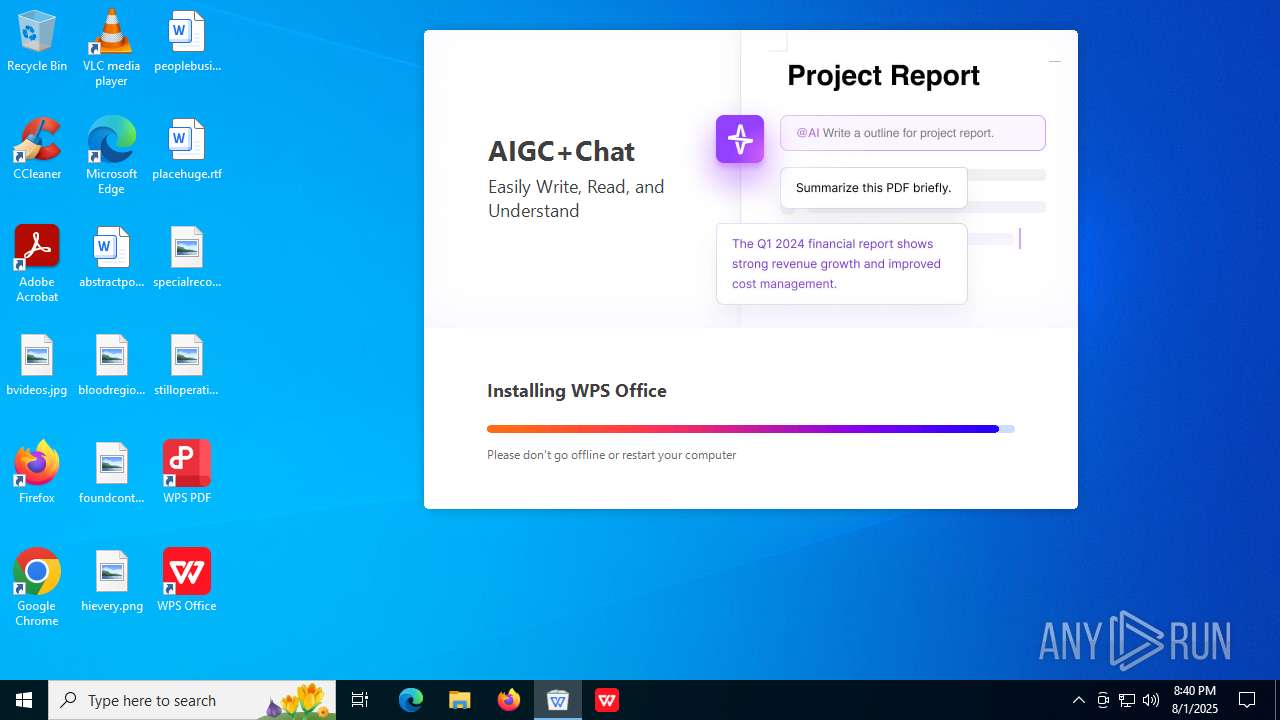The width and height of the screenshot is (1280, 720).
Task: Open CCleaner desktop shortcut
Action: point(37,149)
